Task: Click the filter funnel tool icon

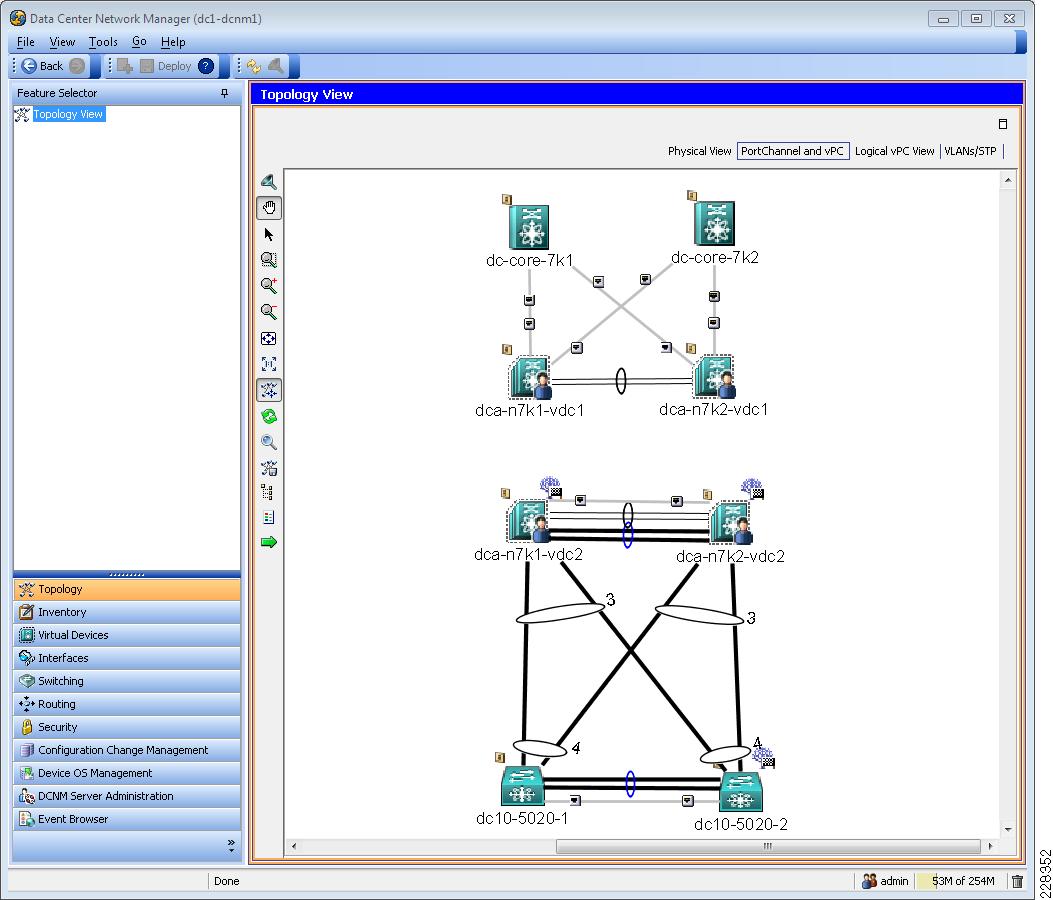Action: 269,181
